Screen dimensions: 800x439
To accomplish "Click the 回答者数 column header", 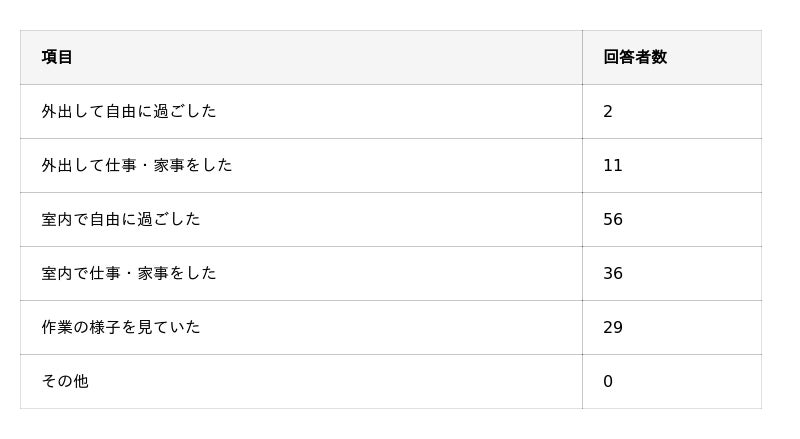I will (x=635, y=57).
